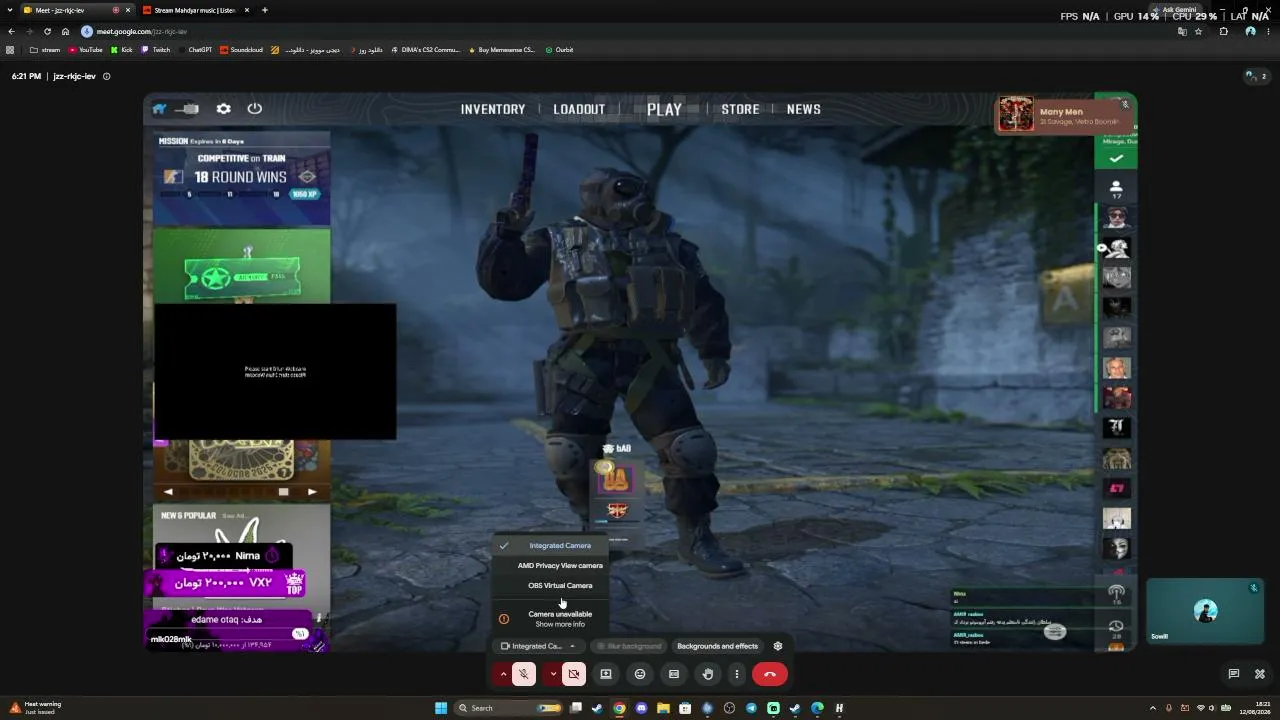
Task: Start presenting your screen
Action: 606,674
